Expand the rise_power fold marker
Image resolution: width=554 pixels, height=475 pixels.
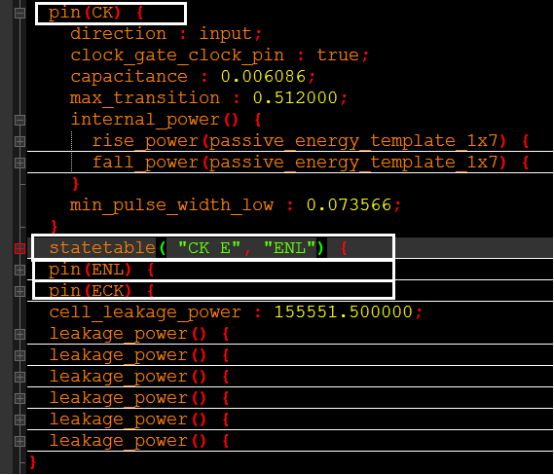click(20, 142)
